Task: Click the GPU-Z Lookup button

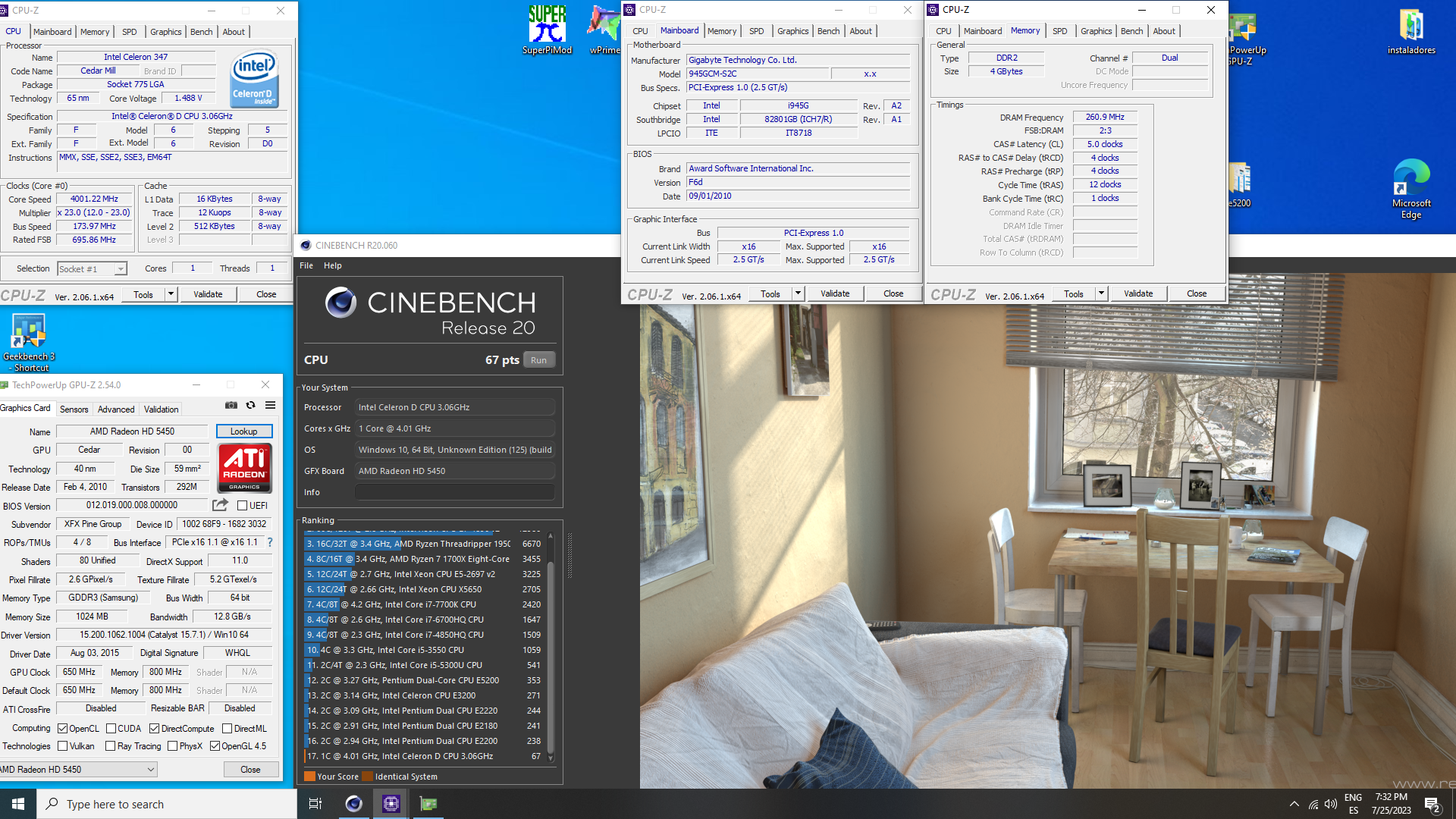Action: pos(244,431)
